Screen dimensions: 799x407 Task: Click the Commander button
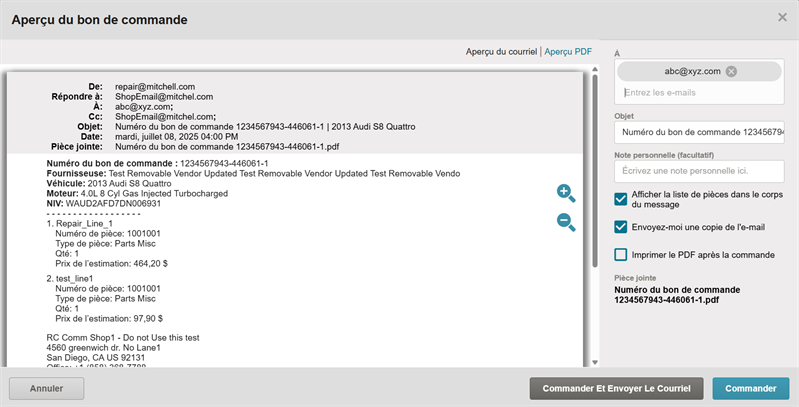pos(750,388)
